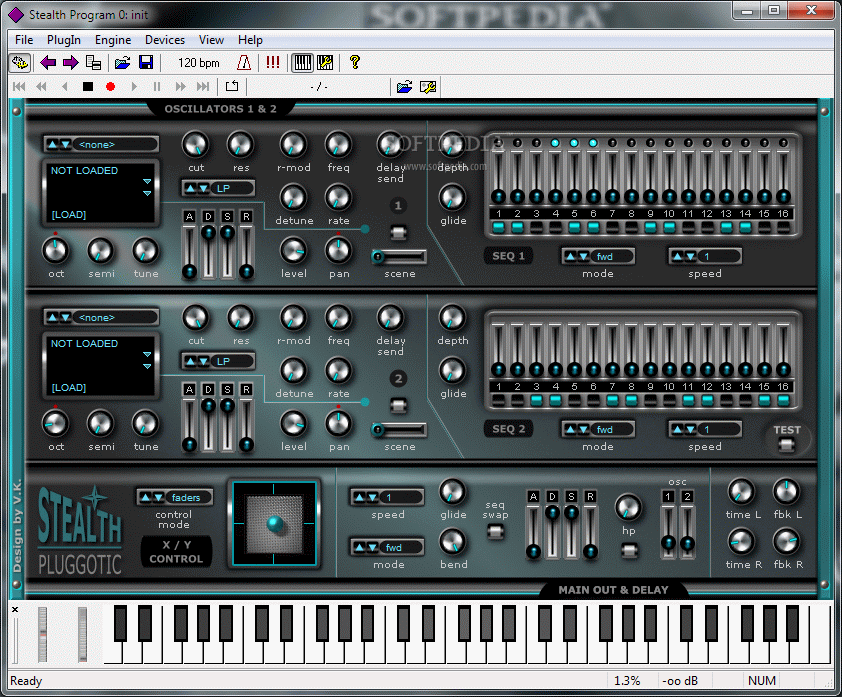842x697 pixels.
Task: Change SEQ 2 speed selector
Action: [x=705, y=429]
